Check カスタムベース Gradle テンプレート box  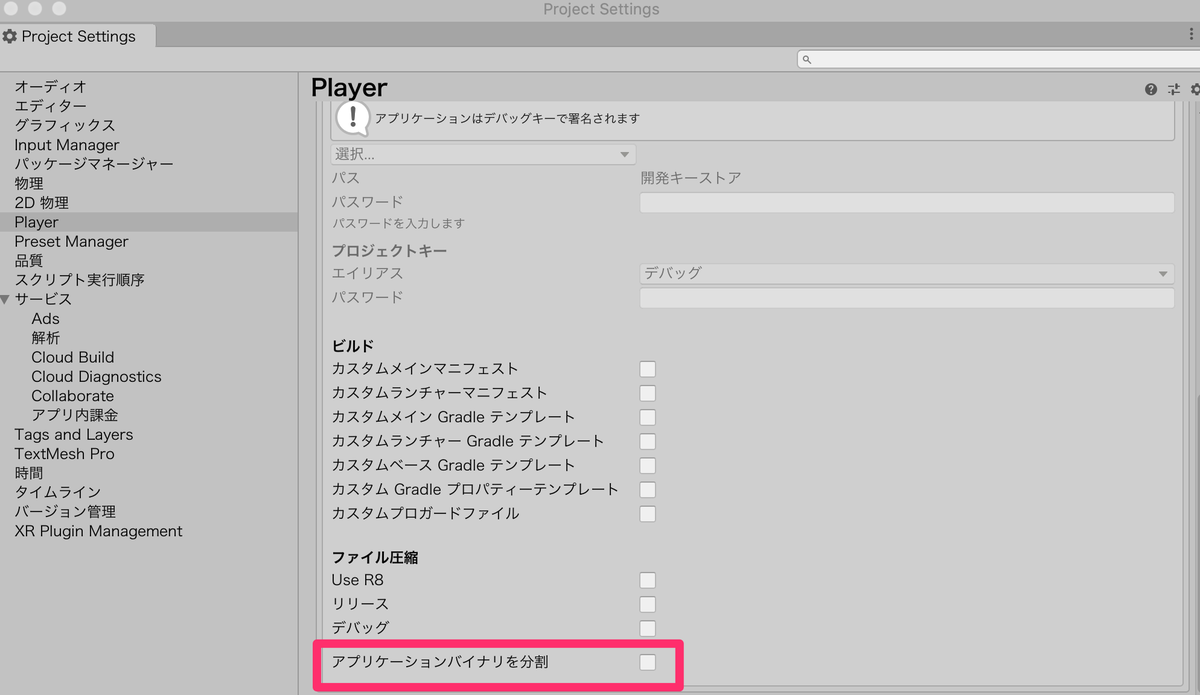648,465
